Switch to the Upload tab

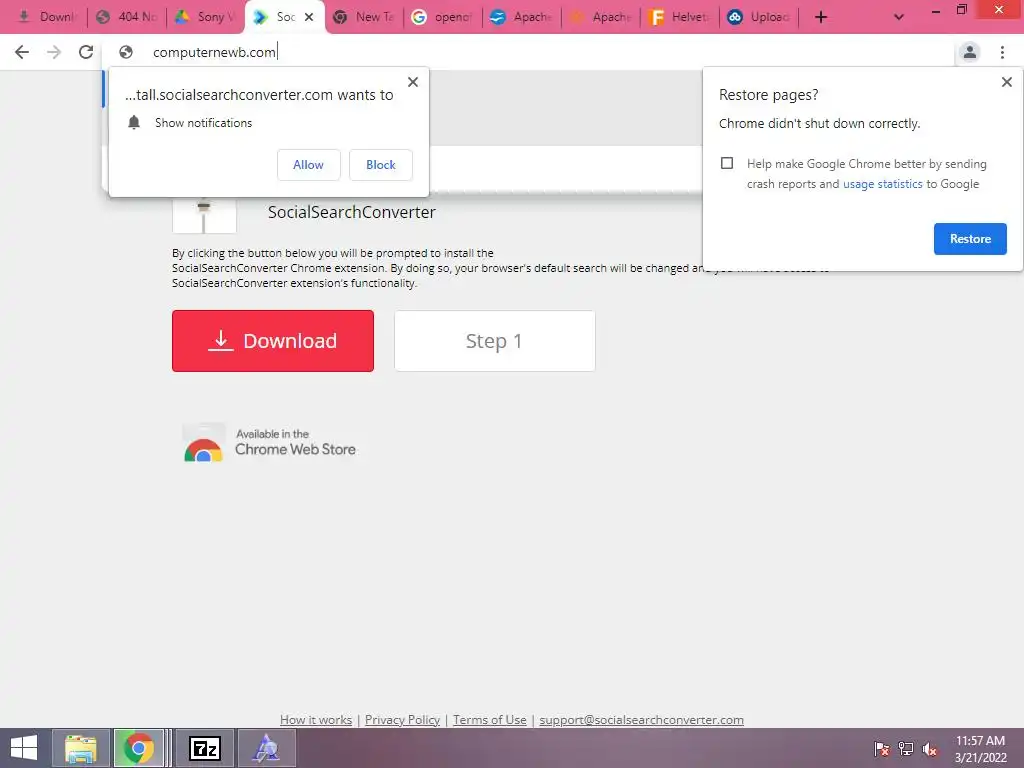coord(758,17)
